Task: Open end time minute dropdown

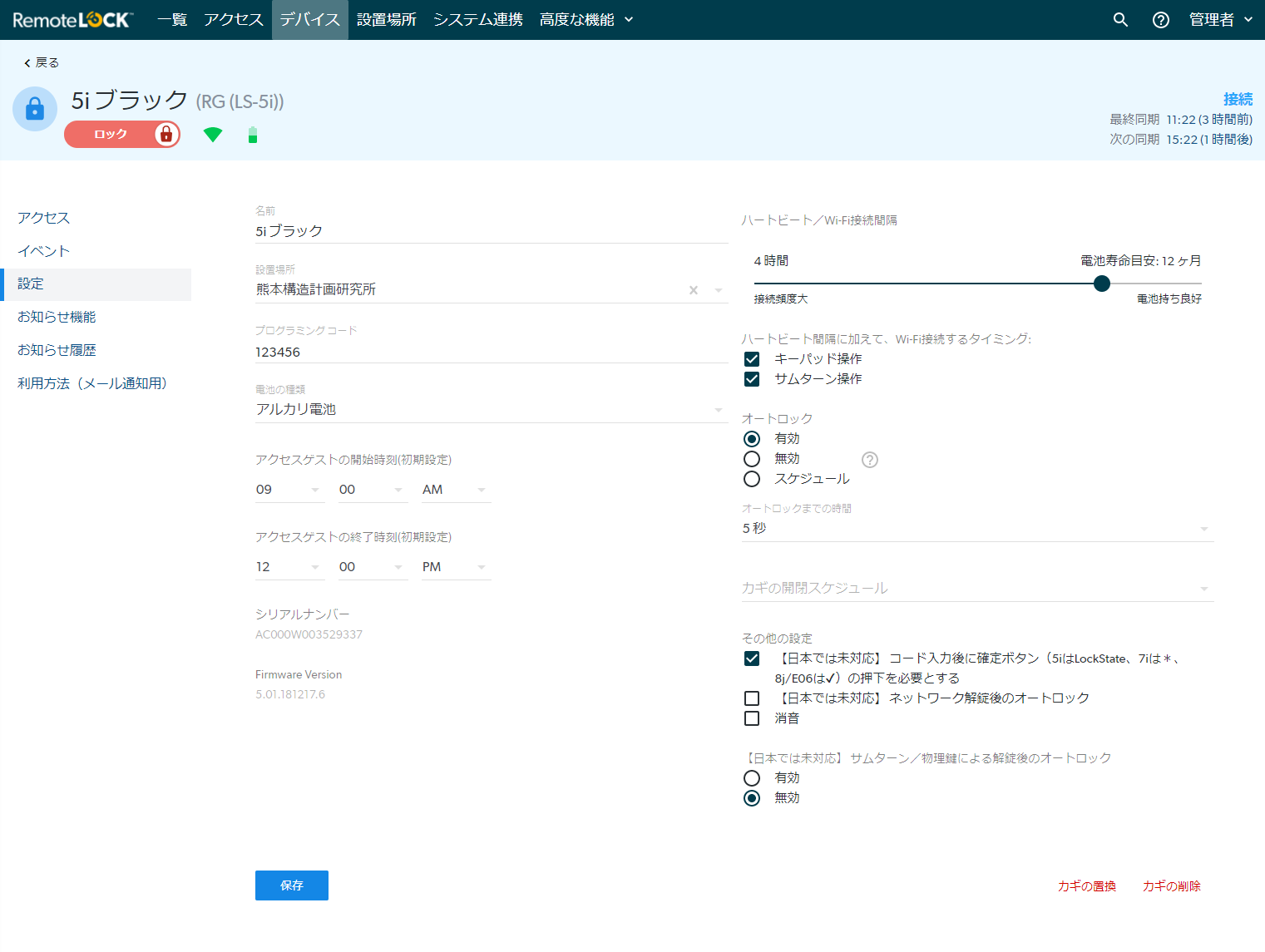Action: pyautogui.click(x=373, y=567)
